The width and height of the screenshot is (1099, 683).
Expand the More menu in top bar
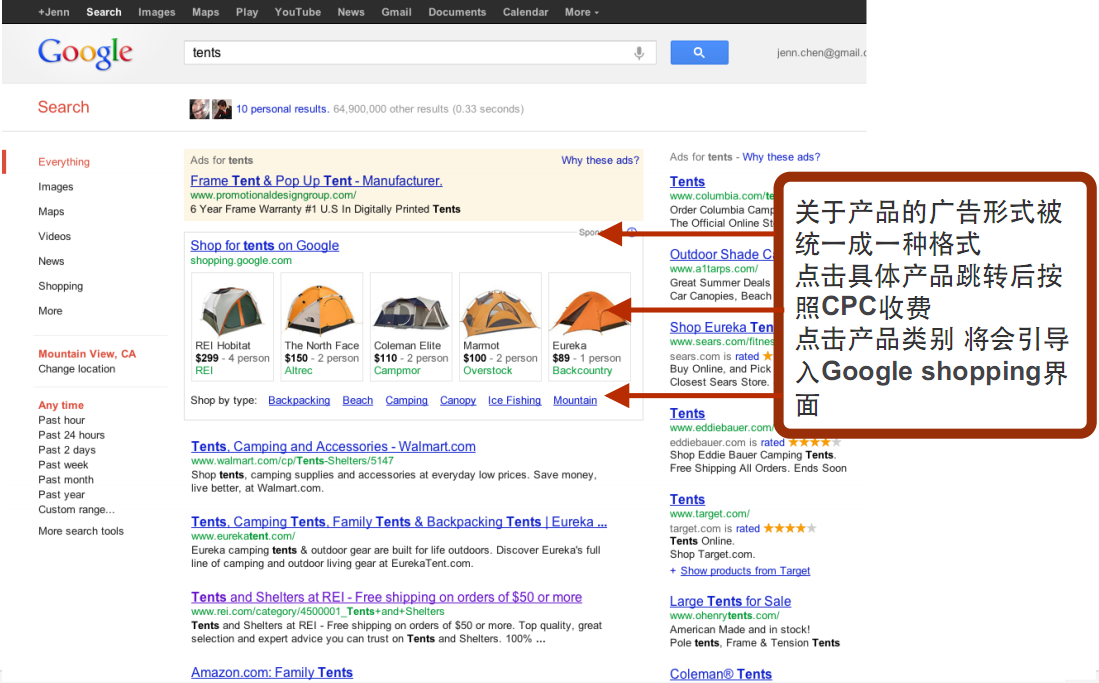click(x=581, y=12)
